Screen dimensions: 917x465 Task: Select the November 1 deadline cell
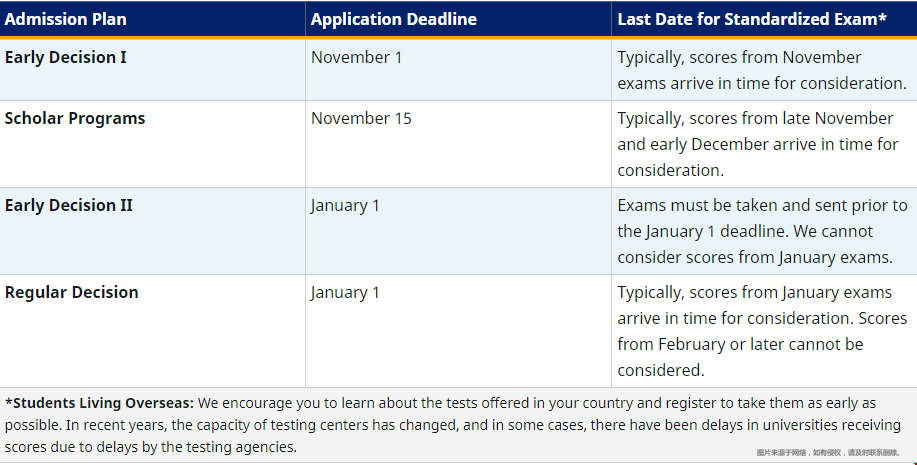pos(356,57)
